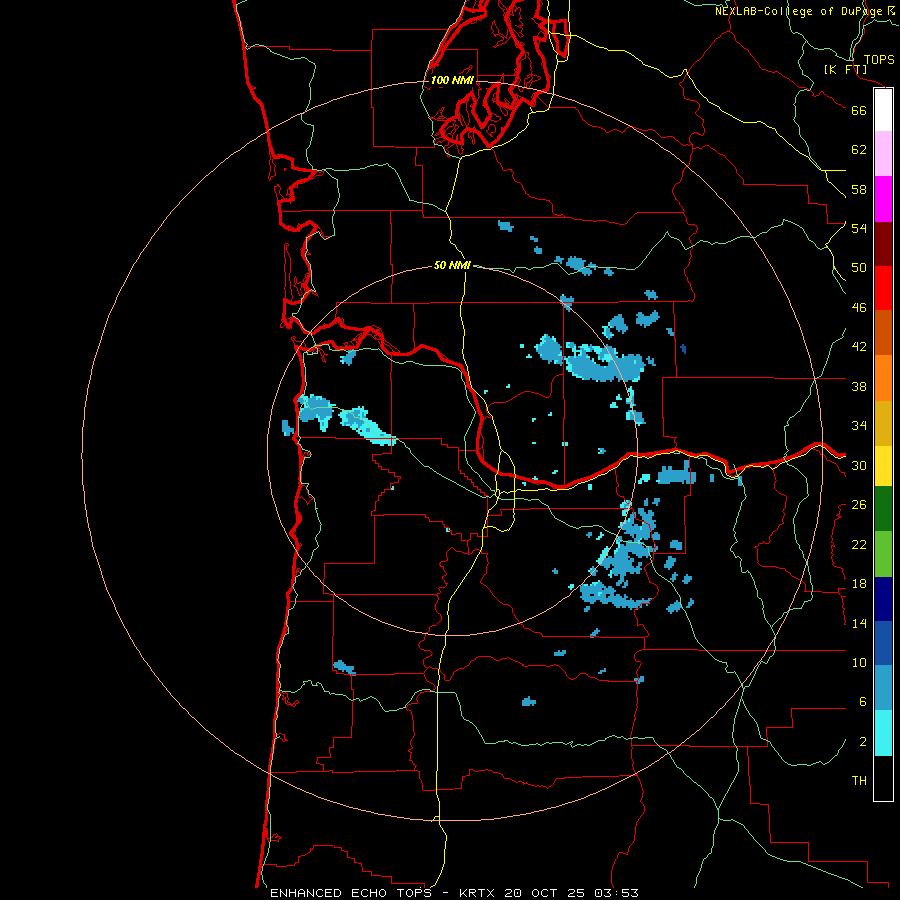Click the light pink legend swatch
900x900 pixels.
(883, 154)
